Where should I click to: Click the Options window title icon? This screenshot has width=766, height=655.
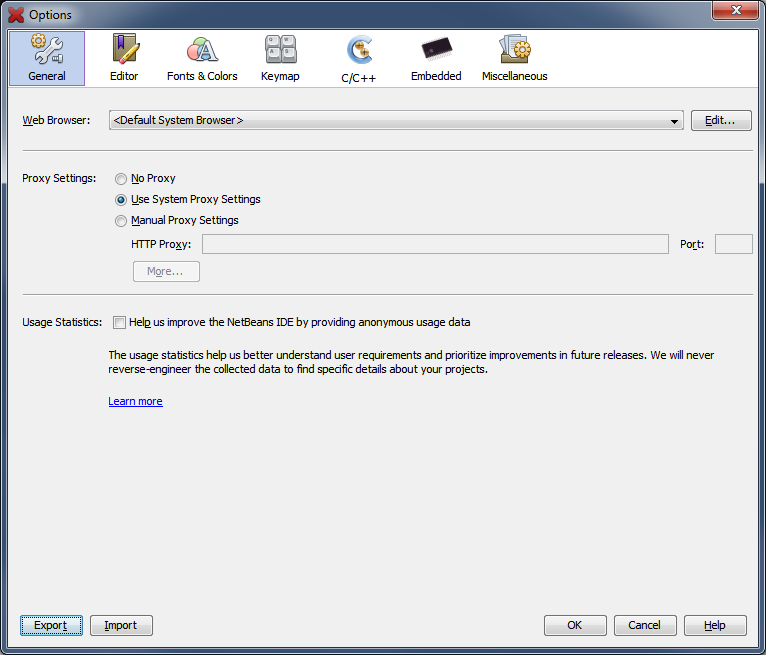point(16,15)
